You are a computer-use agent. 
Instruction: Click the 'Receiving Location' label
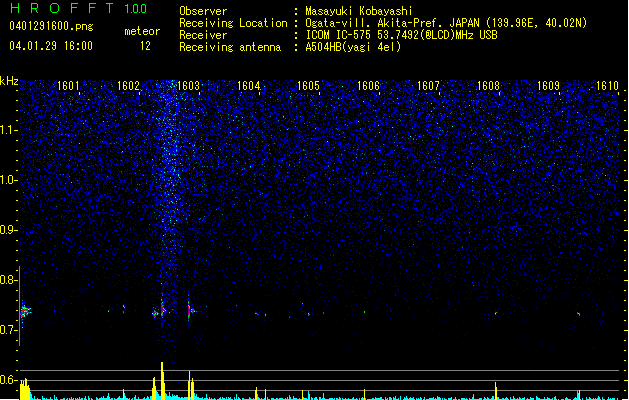(233, 23)
